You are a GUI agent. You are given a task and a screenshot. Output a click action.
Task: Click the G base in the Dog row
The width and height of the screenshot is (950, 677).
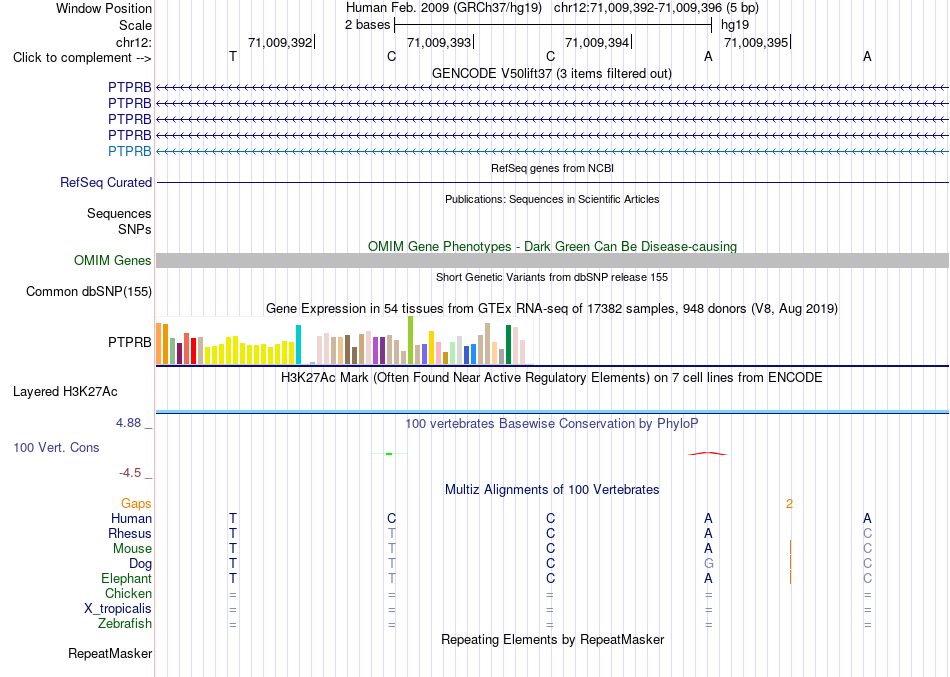click(708, 564)
